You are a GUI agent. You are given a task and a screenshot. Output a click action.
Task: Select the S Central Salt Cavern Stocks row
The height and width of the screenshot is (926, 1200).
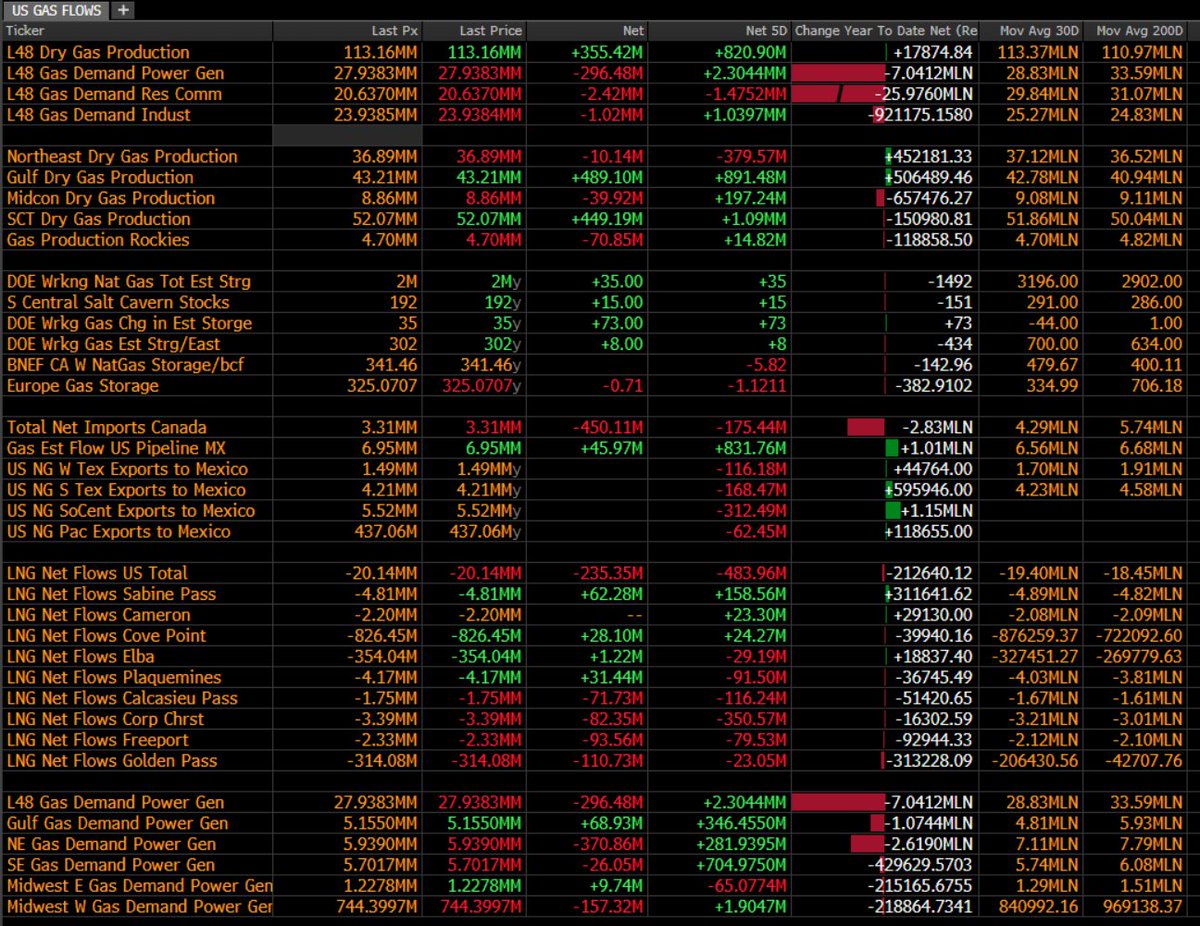[x=118, y=303]
